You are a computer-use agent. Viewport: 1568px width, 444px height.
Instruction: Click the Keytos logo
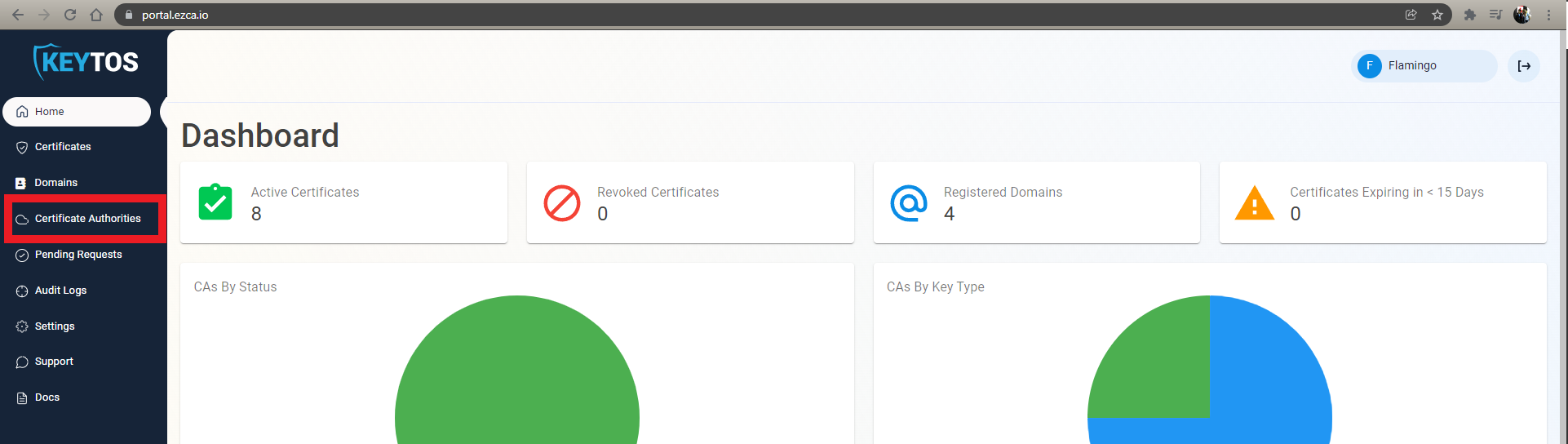pos(86,61)
